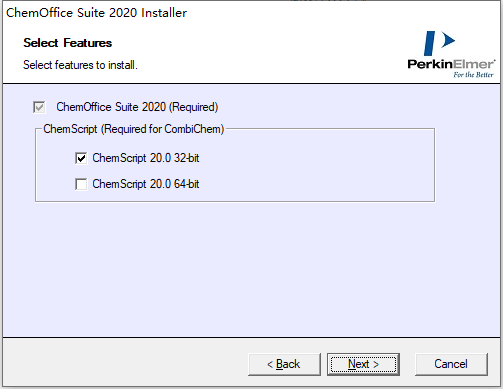Cancel the installer setup
This screenshot has height=389, width=503.
tap(451, 364)
